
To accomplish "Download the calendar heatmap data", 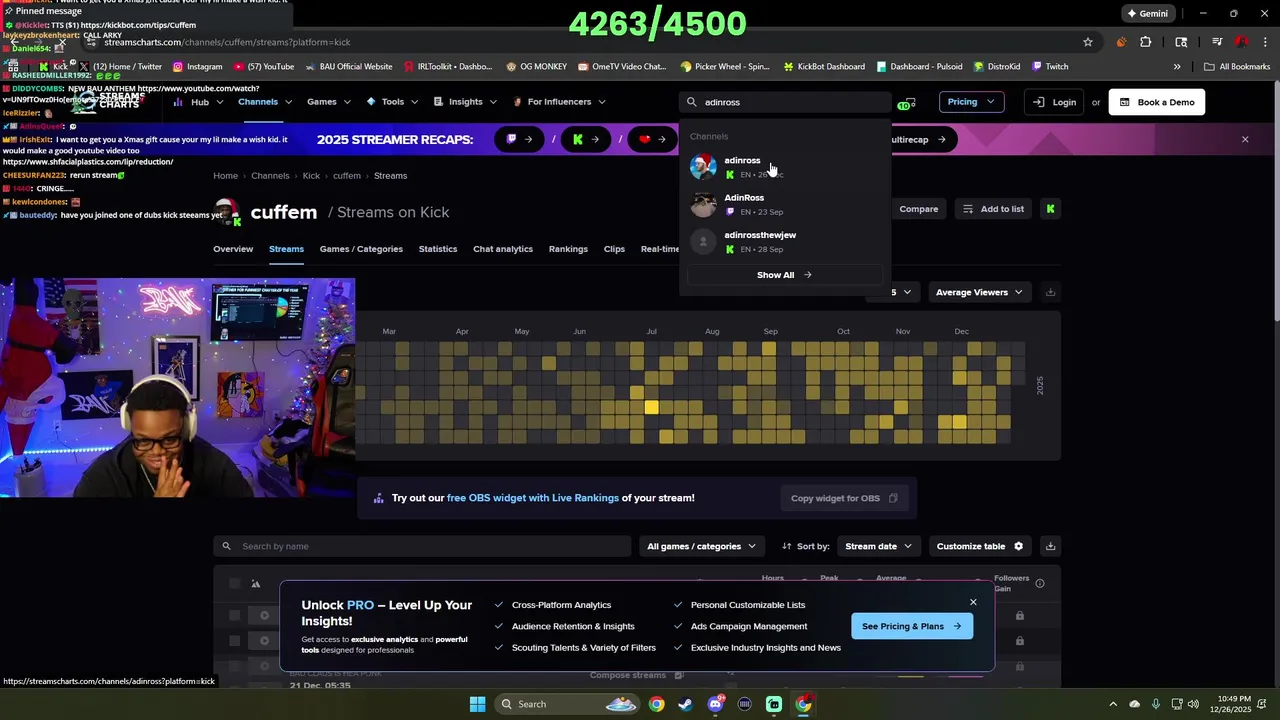I will coord(1050,292).
